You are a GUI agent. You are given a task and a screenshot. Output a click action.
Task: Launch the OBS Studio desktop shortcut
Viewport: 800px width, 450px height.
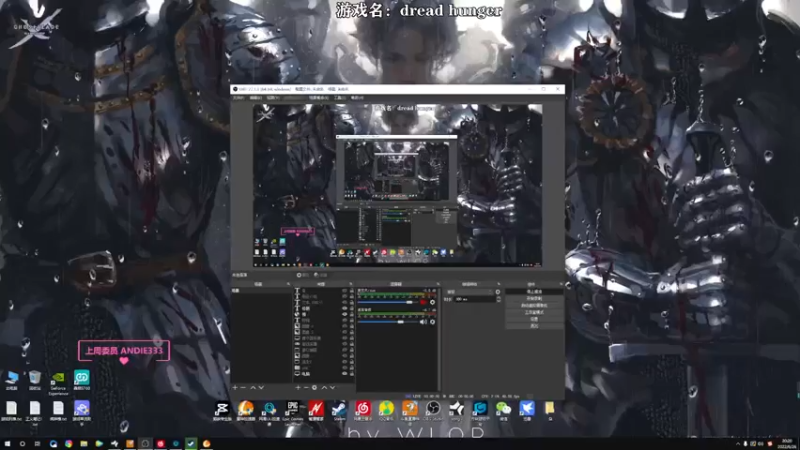433,411
